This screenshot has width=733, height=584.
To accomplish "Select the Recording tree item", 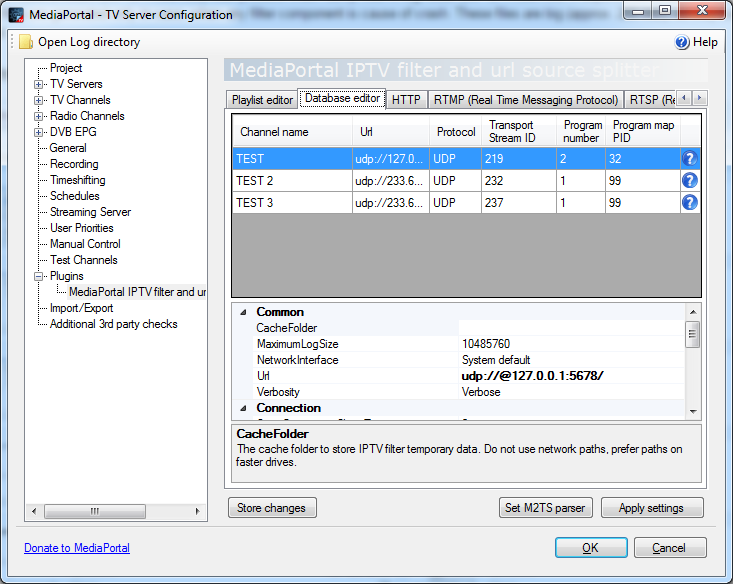I will (x=74, y=164).
